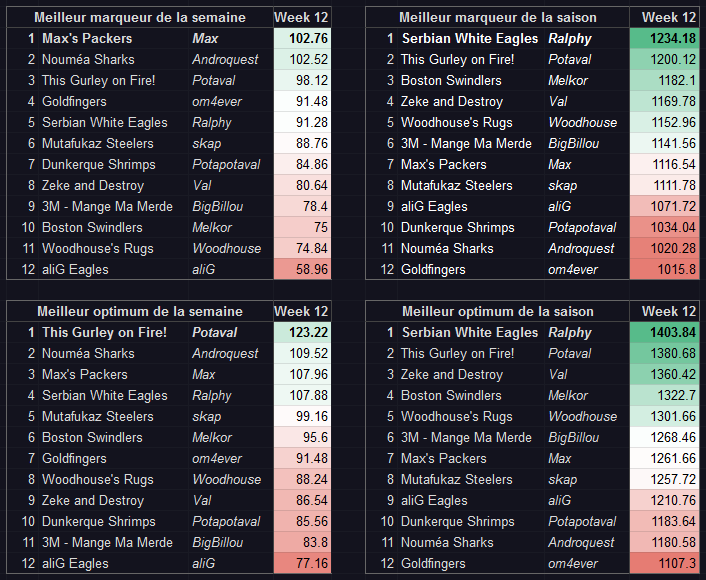Select the "Meilleur optimum de la saison" header

pyautogui.click(x=497, y=312)
